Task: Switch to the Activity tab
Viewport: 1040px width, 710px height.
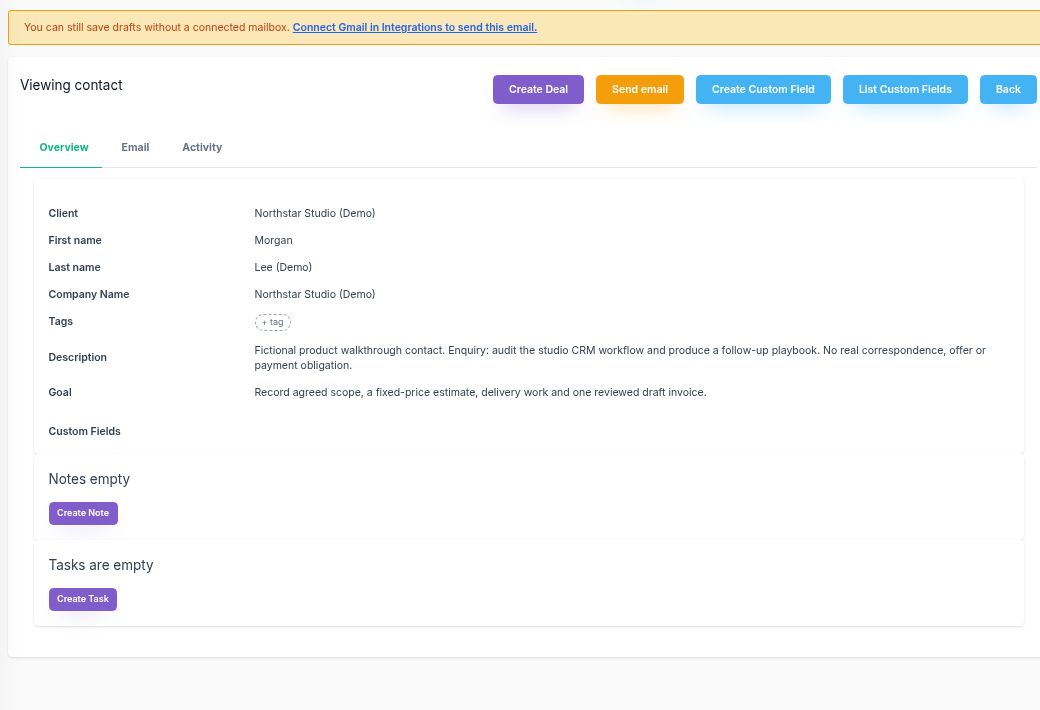Action: pyautogui.click(x=202, y=147)
